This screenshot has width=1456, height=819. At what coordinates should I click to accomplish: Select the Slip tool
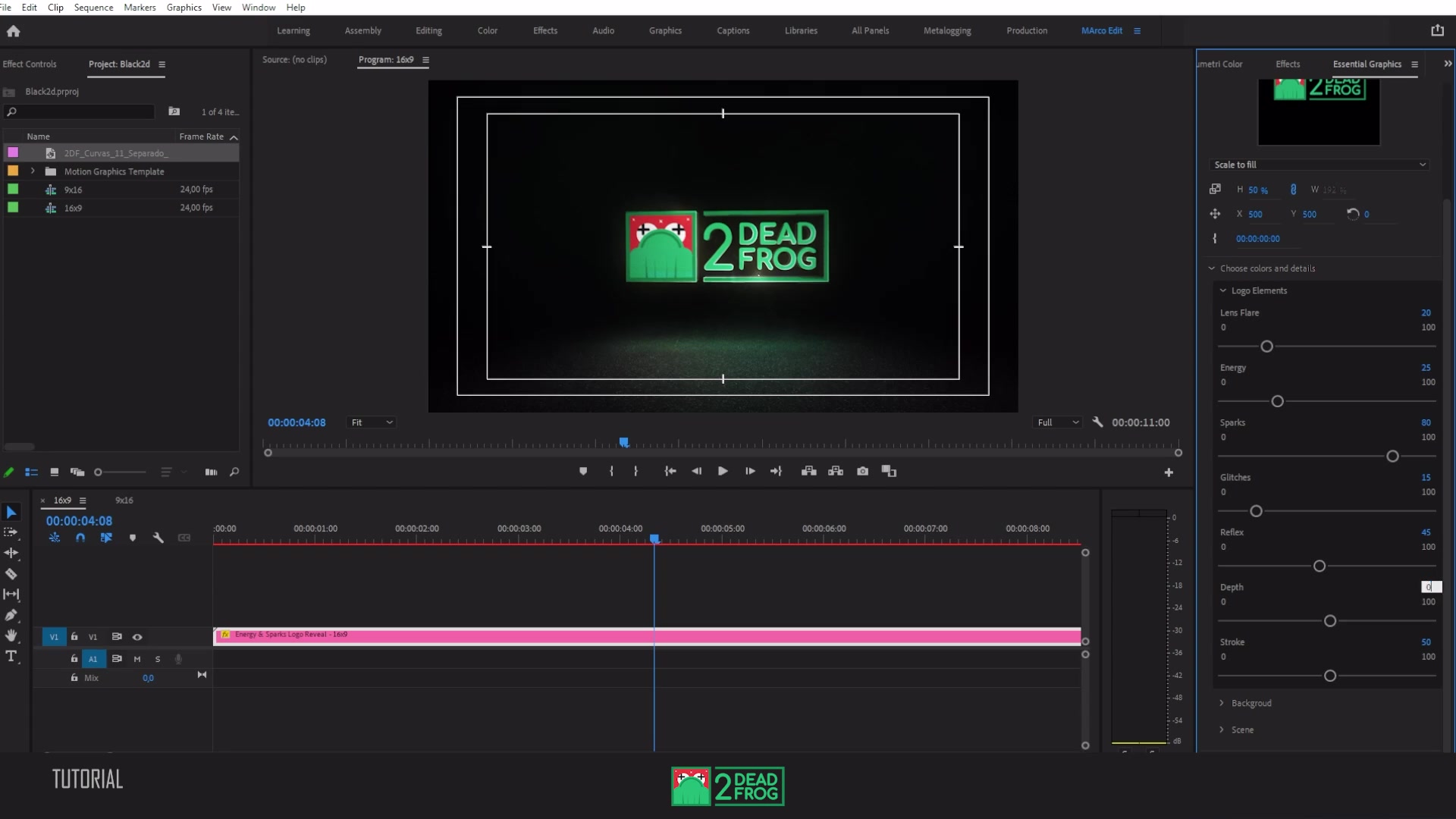pos(11,595)
